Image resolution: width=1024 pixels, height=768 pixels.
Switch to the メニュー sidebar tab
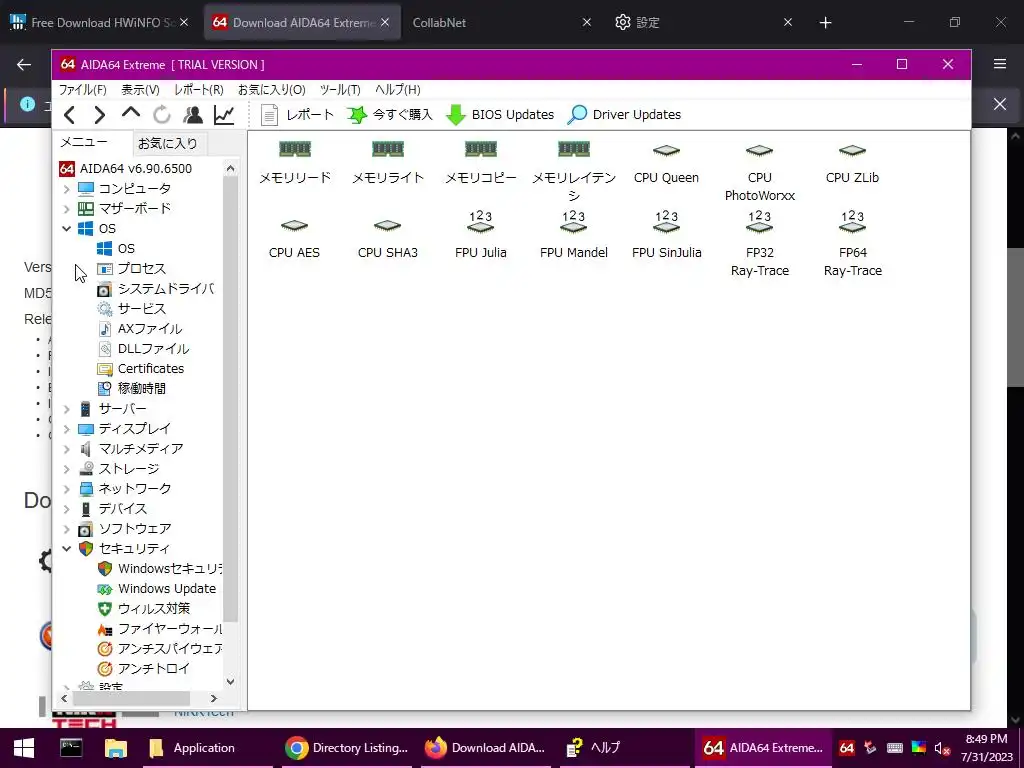pyautogui.click(x=84, y=142)
